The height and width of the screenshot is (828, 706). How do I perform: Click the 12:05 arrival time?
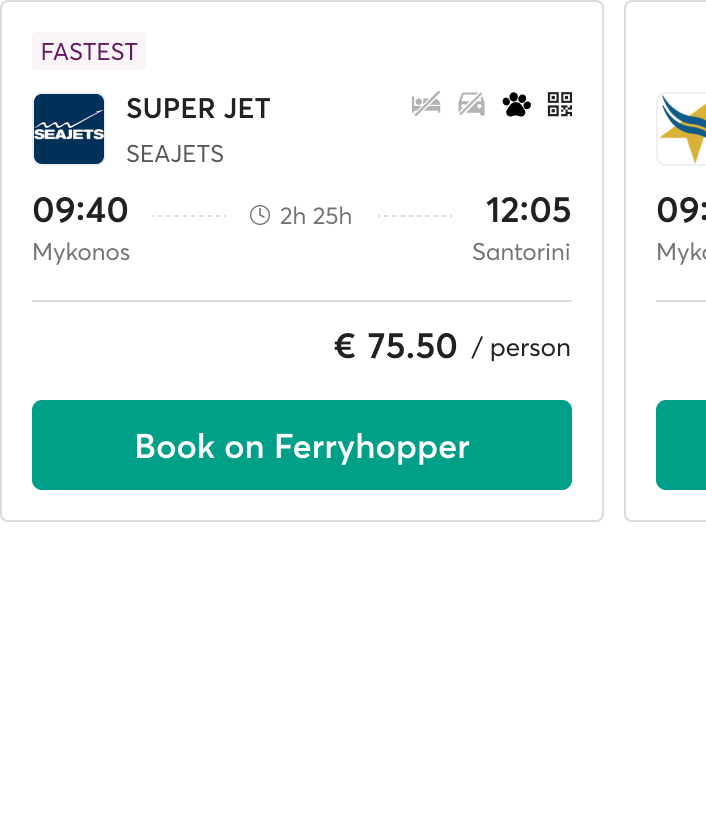pyautogui.click(x=528, y=211)
